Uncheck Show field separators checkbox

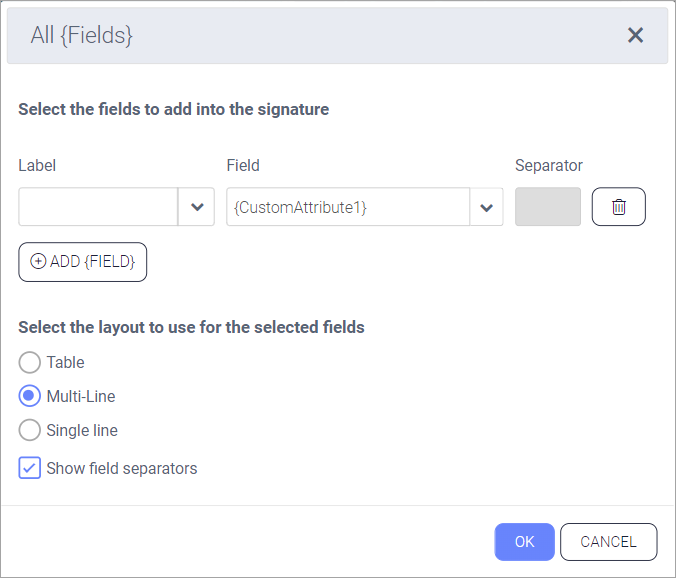click(x=30, y=468)
